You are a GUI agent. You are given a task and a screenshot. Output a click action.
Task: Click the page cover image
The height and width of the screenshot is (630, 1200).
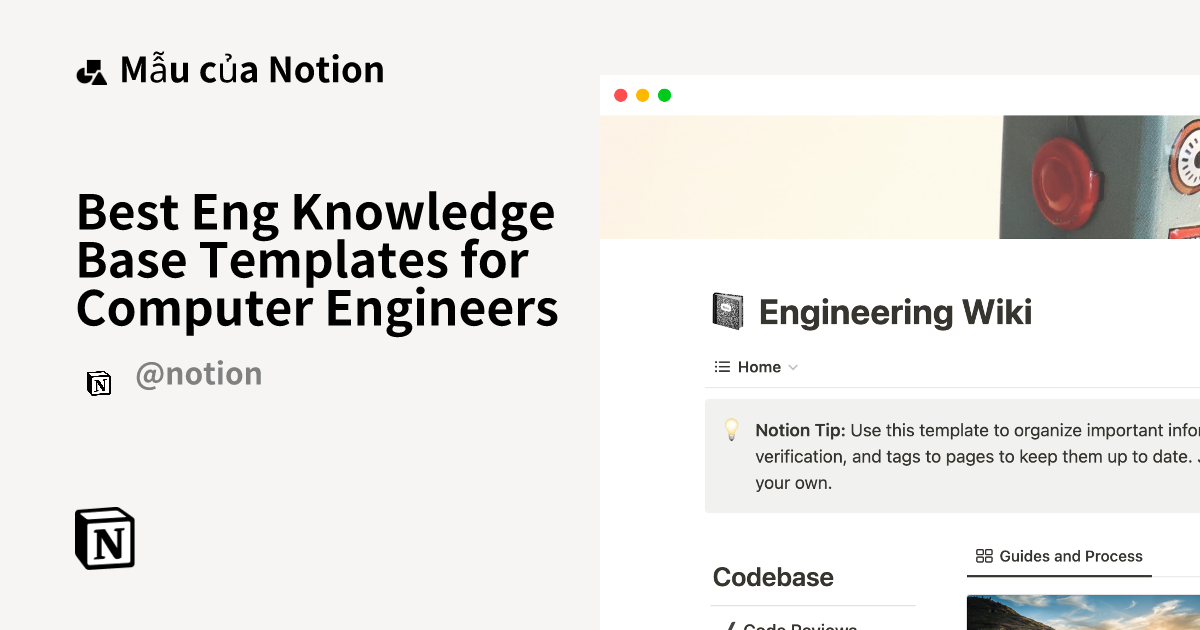click(x=900, y=177)
